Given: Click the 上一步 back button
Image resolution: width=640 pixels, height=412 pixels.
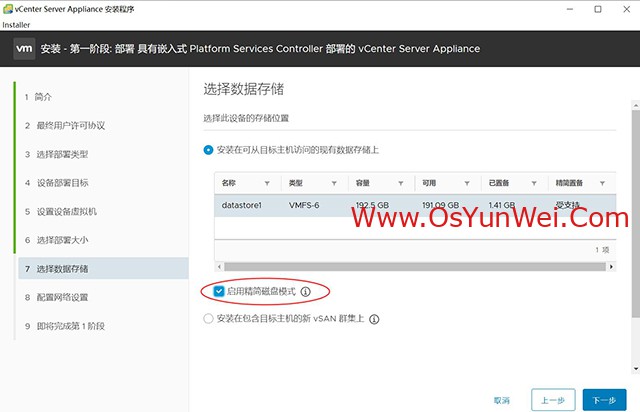Looking at the screenshot, I should pyautogui.click(x=553, y=400).
